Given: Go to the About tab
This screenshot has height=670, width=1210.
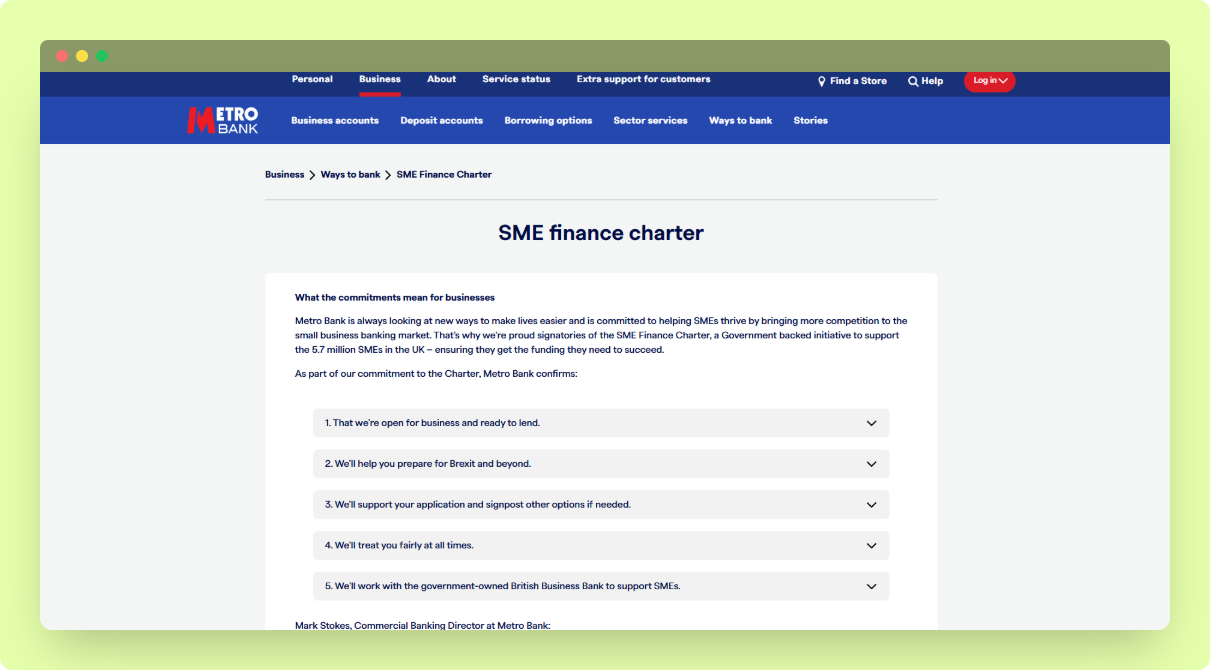Looking at the screenshot, I should [441, 79].
